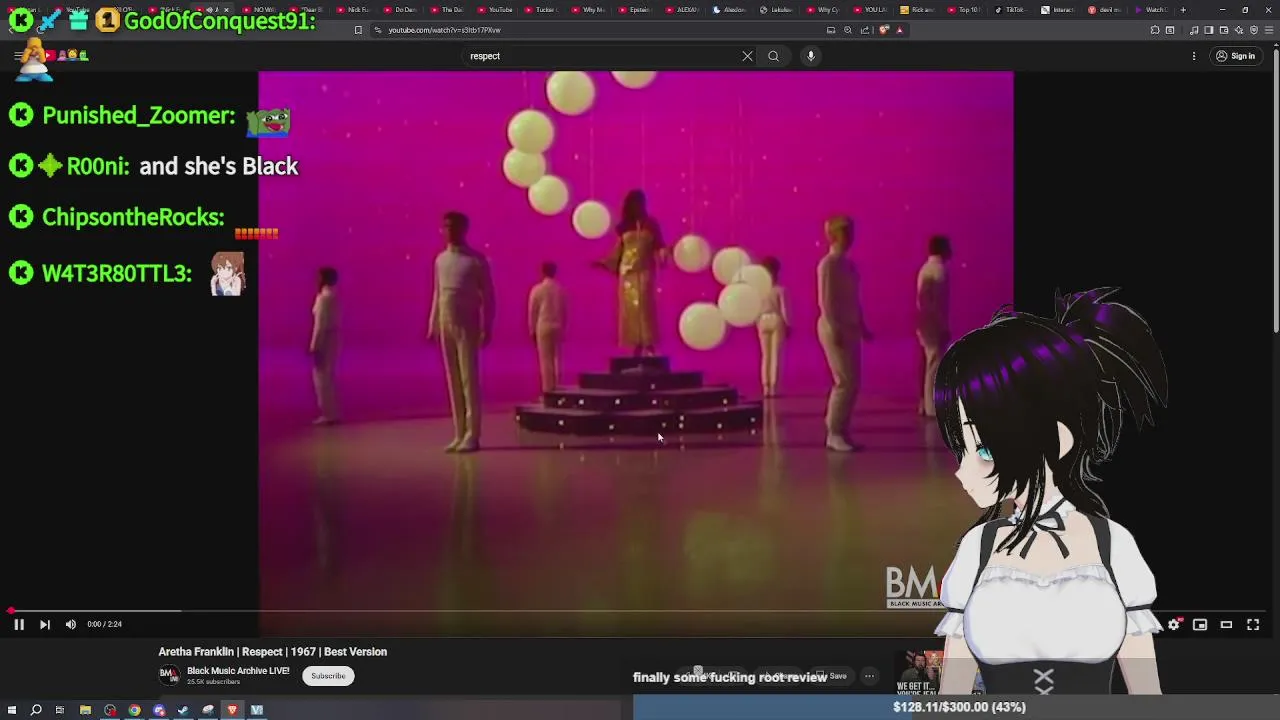Click the YouTube search magnifier button
This screenshot has width=1280, height=720.
773,56
